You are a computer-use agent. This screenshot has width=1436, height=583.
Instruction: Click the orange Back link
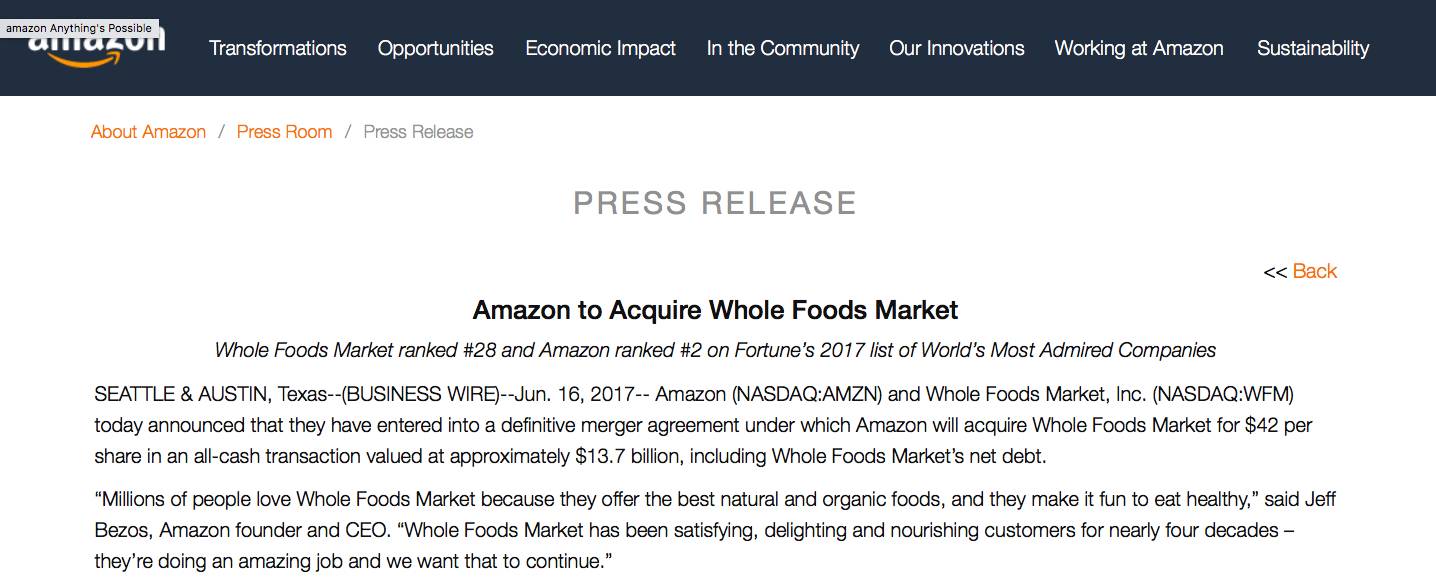click(x=1314, y=271)
